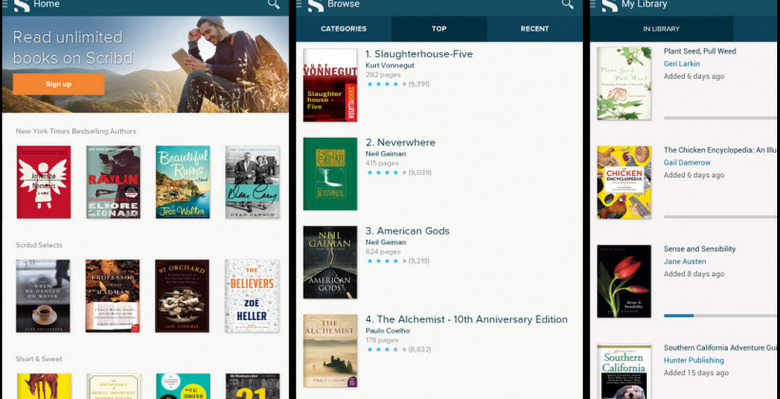Click the title 3. American Gods
The width and height of the screenshot is (780, 399).
click(407, 231)
